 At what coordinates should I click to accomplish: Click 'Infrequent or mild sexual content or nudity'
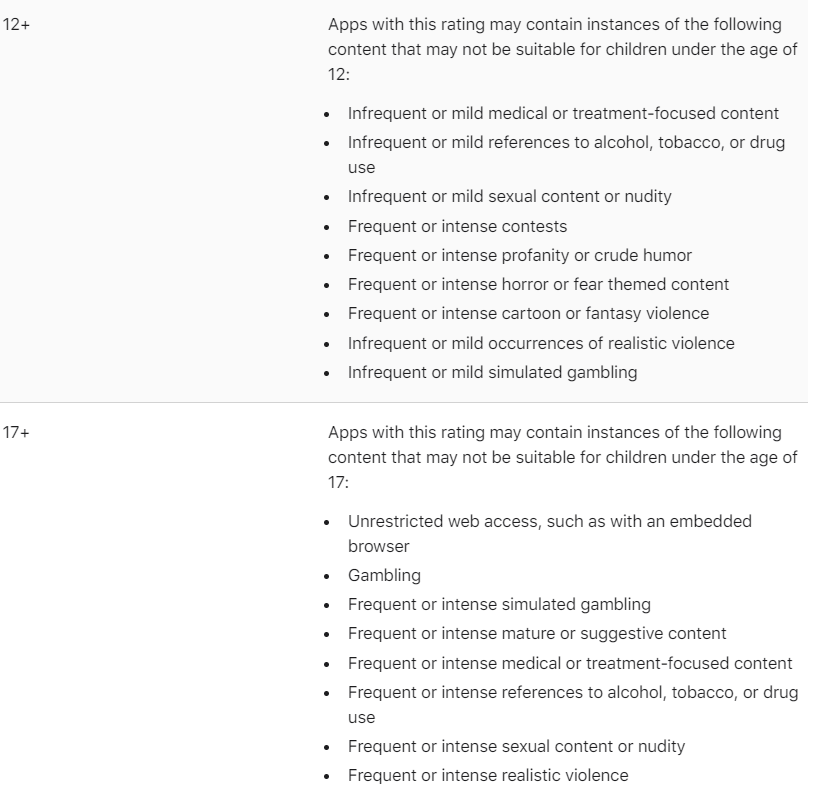click(x=509, y=197)
